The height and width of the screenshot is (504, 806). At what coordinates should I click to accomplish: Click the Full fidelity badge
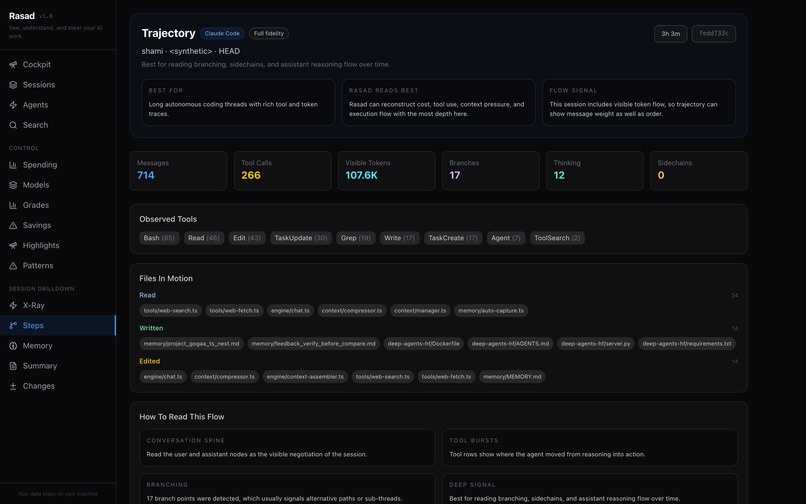pyautogui.click(x=269, y=33)
